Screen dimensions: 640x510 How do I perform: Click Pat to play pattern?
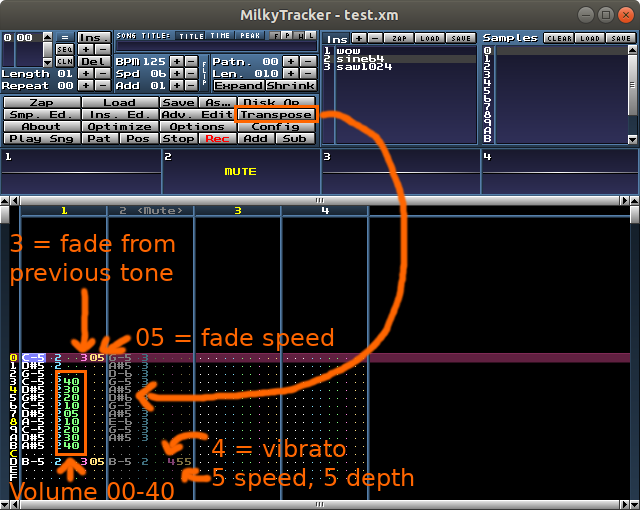coord(100,139)
